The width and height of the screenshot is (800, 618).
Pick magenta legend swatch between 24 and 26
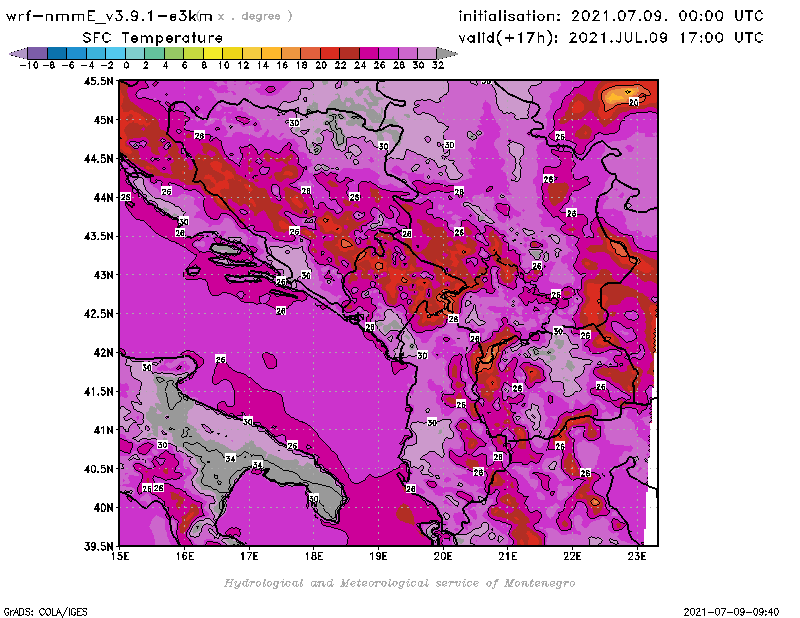(x=368, y=53)
